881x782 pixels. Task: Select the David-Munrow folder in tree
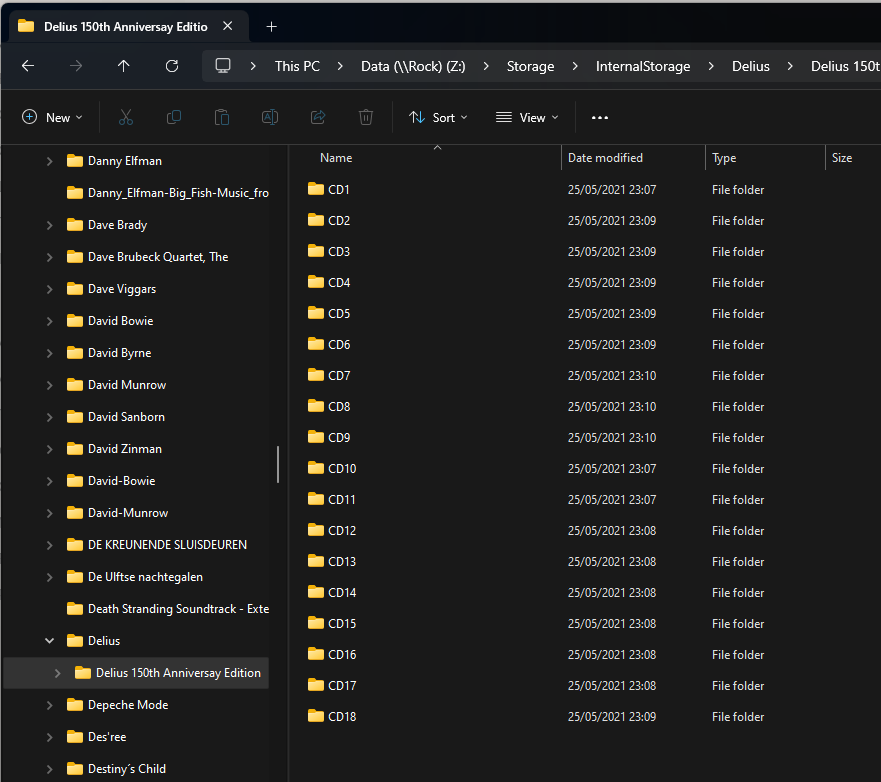128,513
